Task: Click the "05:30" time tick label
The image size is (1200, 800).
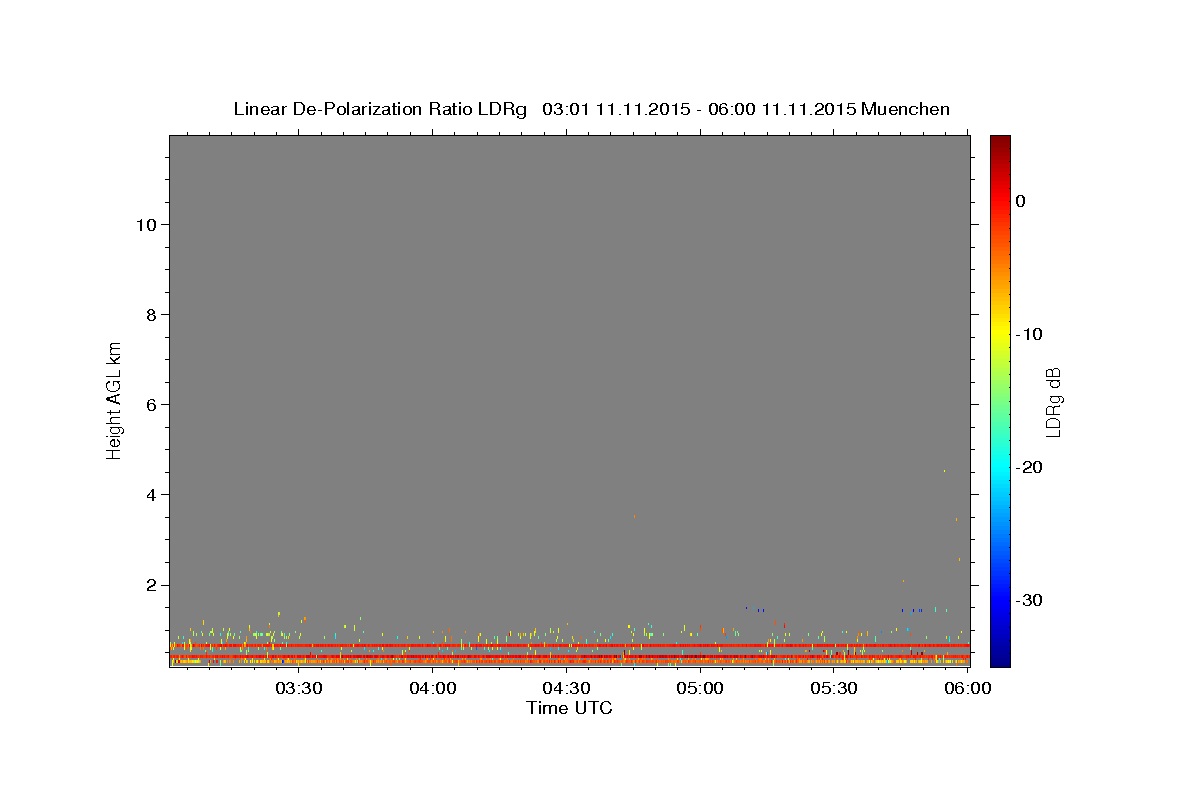Action: point(834,688)
